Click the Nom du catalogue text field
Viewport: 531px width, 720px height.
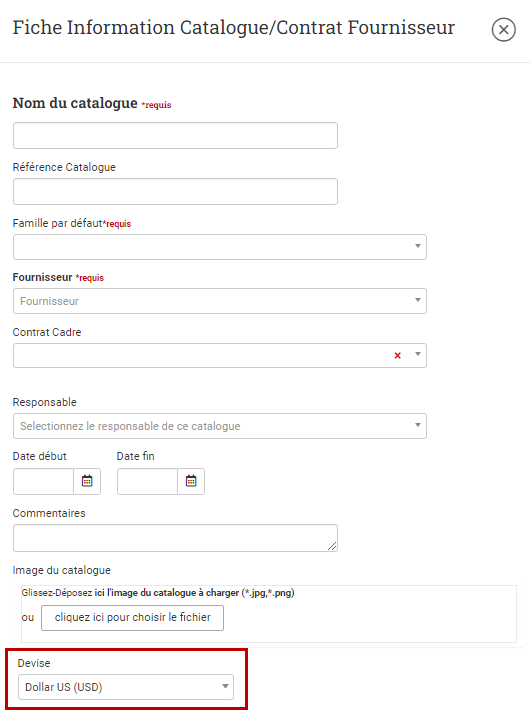point(175,135)
